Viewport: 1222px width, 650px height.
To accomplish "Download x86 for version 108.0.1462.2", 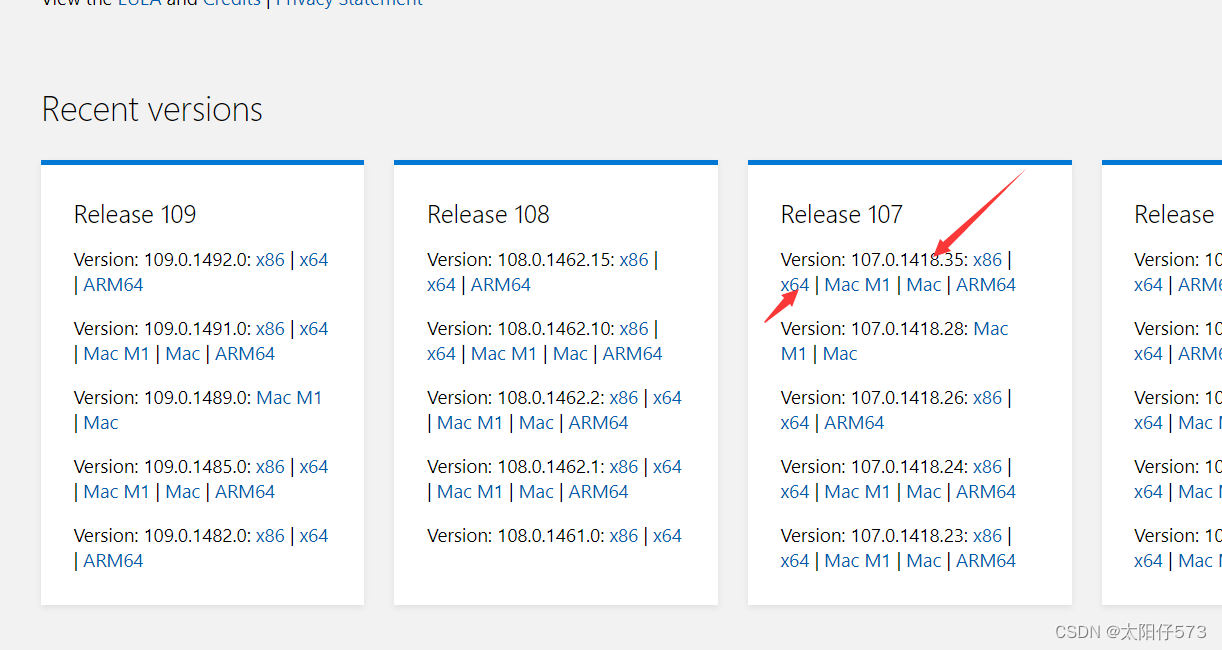I will pos(624,398).
